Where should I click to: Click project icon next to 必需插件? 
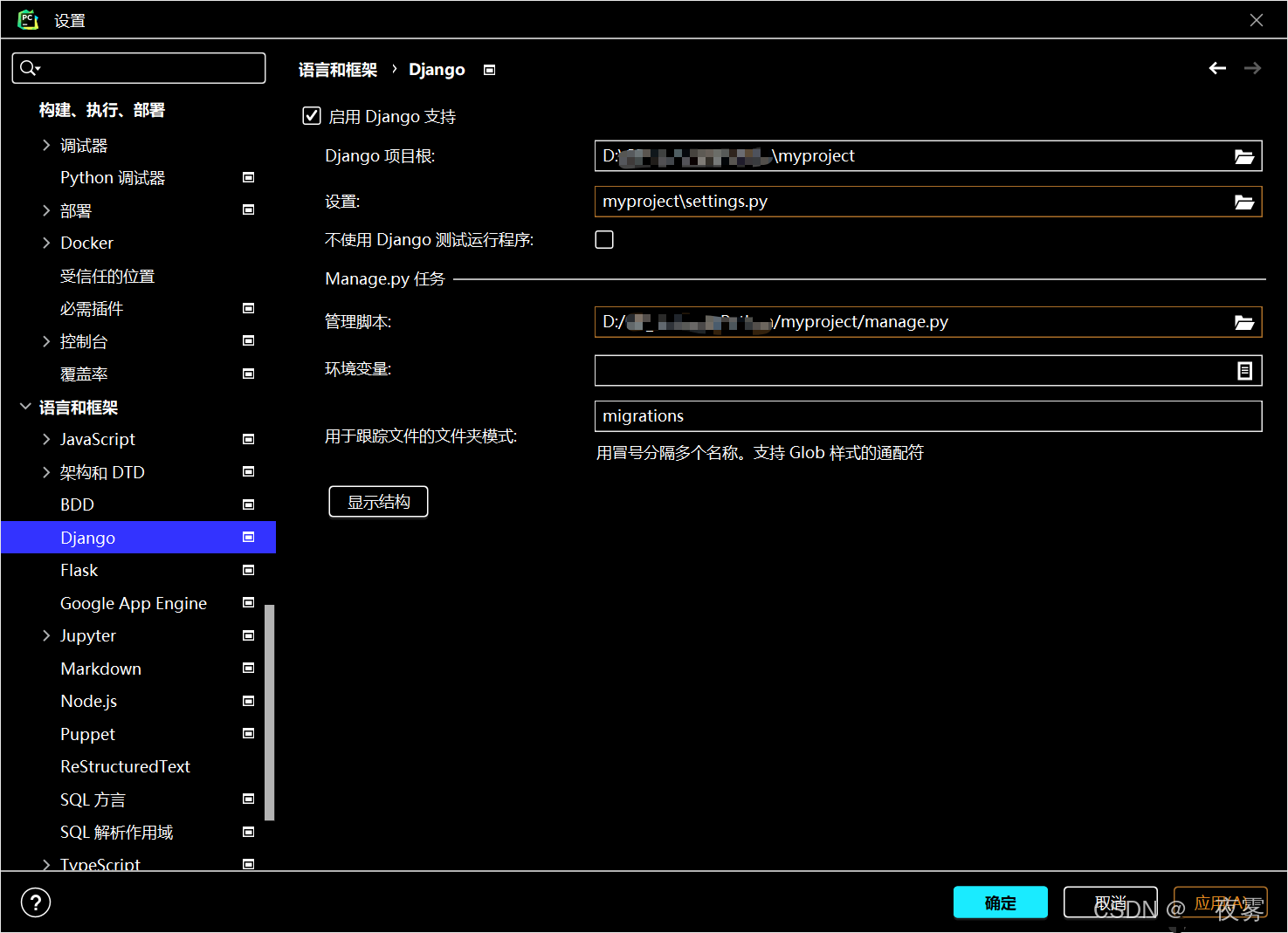pyautogui.click(x=248, y=308)
